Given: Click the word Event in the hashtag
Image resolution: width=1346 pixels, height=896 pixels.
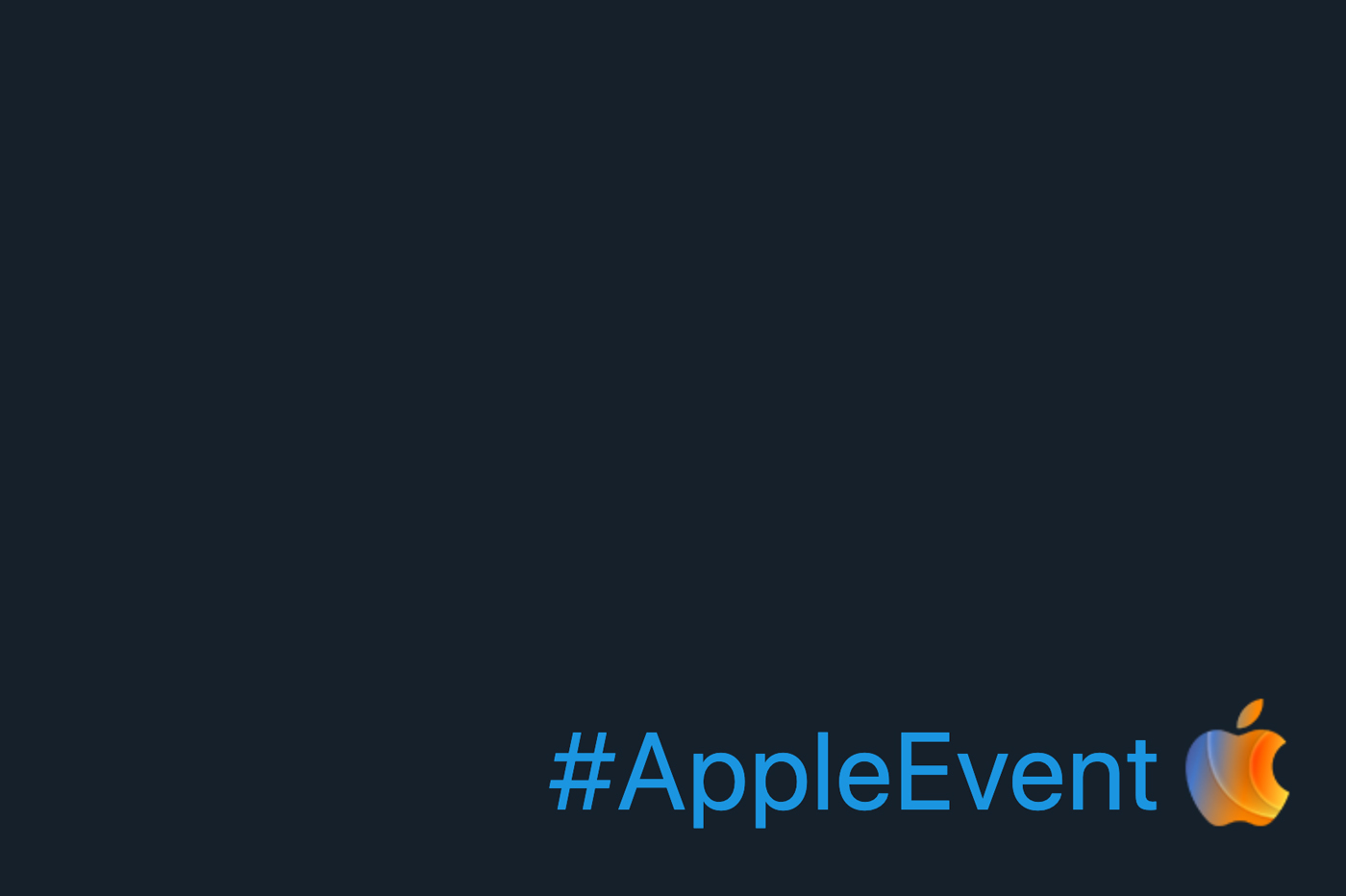Looking at the screenshot, I should coord(1026,773).
